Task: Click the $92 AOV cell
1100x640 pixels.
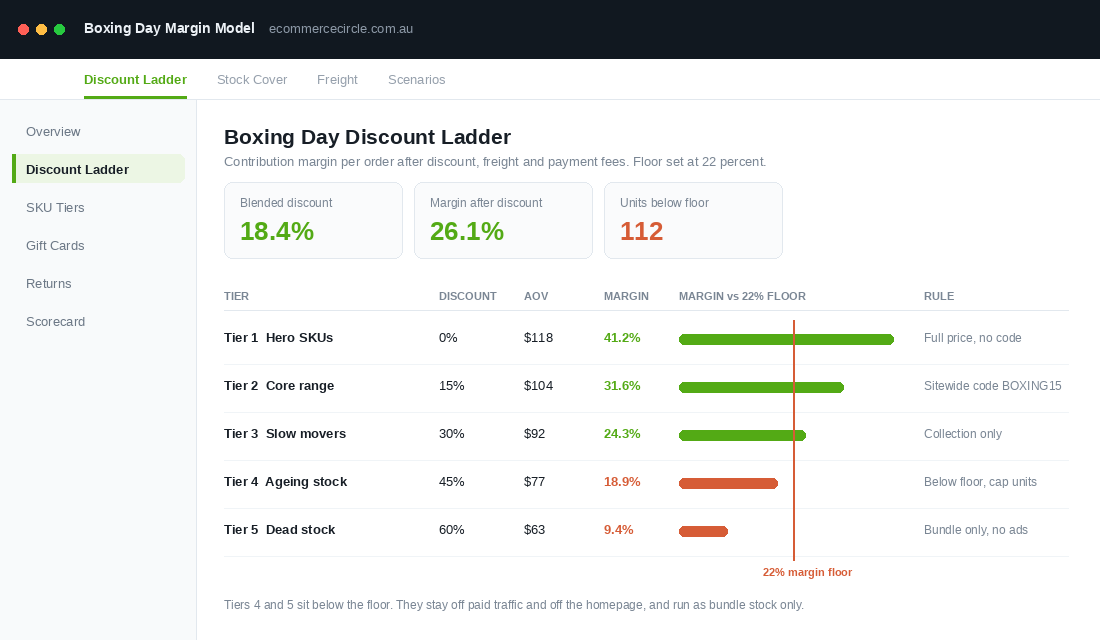Action: pyautogui.click(x=535, y=434)
